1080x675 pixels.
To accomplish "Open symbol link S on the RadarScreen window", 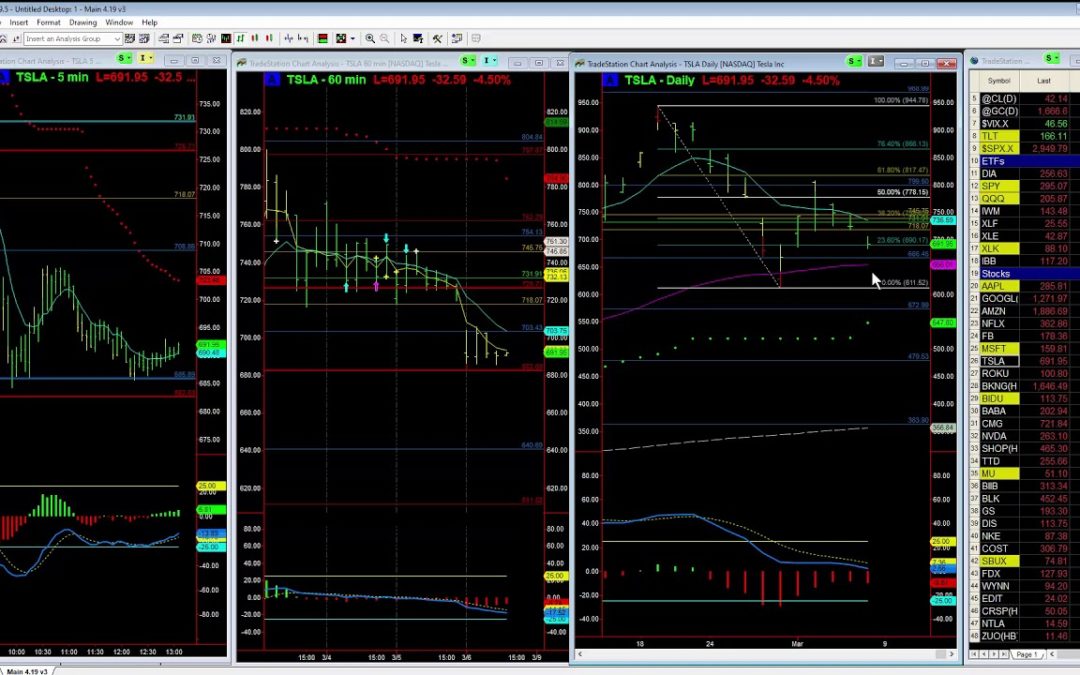I will (x=1051, y=58).
